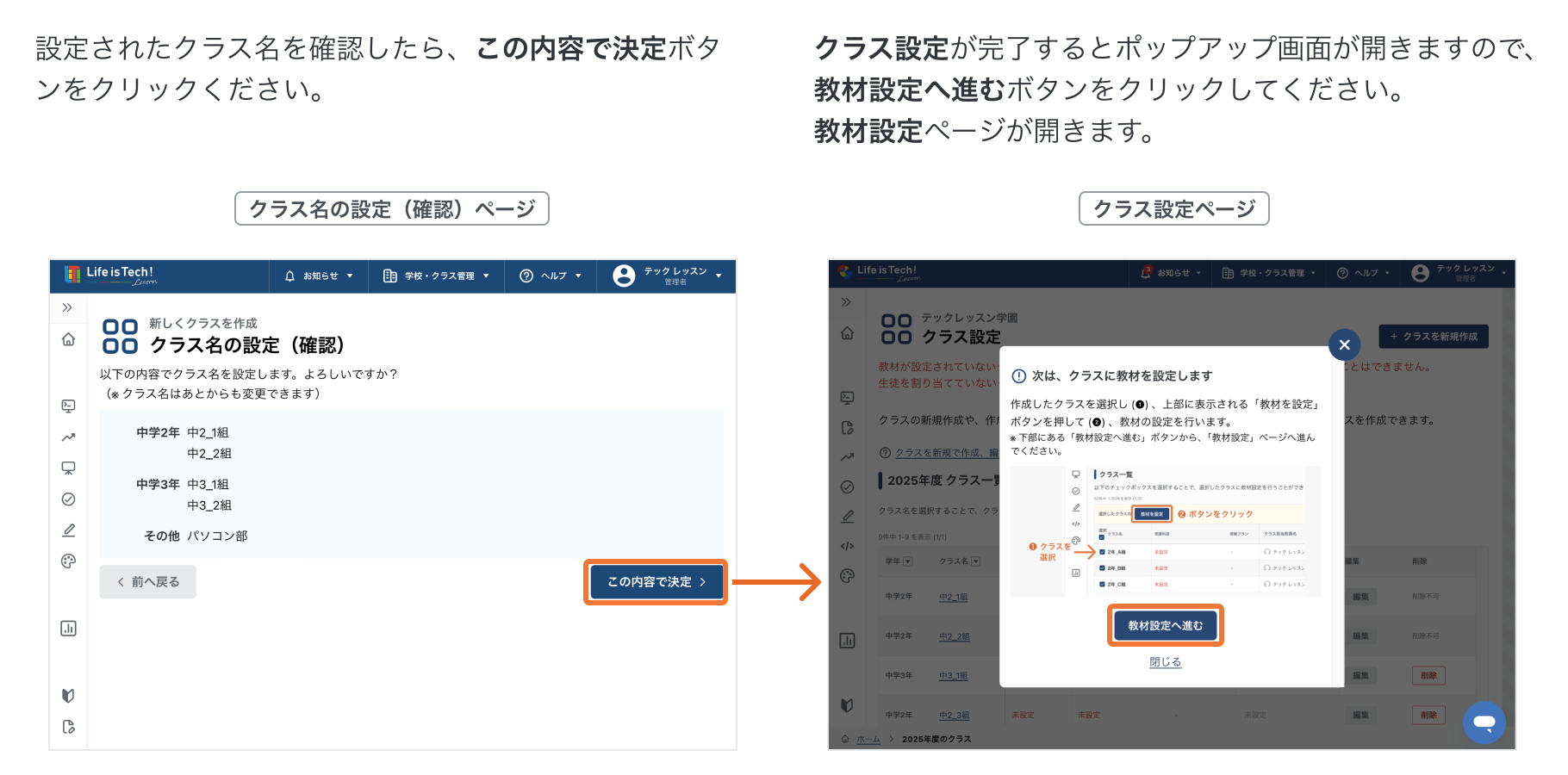Click the この内容で決定 button
Screen dimensions: 1568x775
(x=656, y=582)
